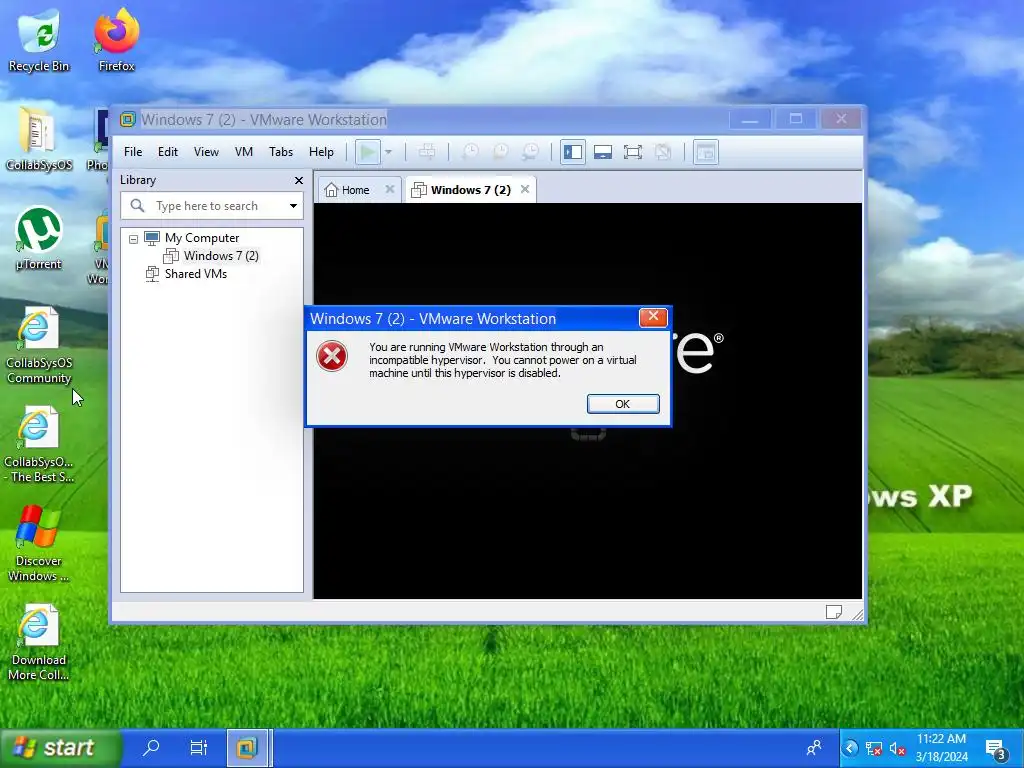
Task: Open the CollabSysOS folder icon
Action: tap(39, 139)
